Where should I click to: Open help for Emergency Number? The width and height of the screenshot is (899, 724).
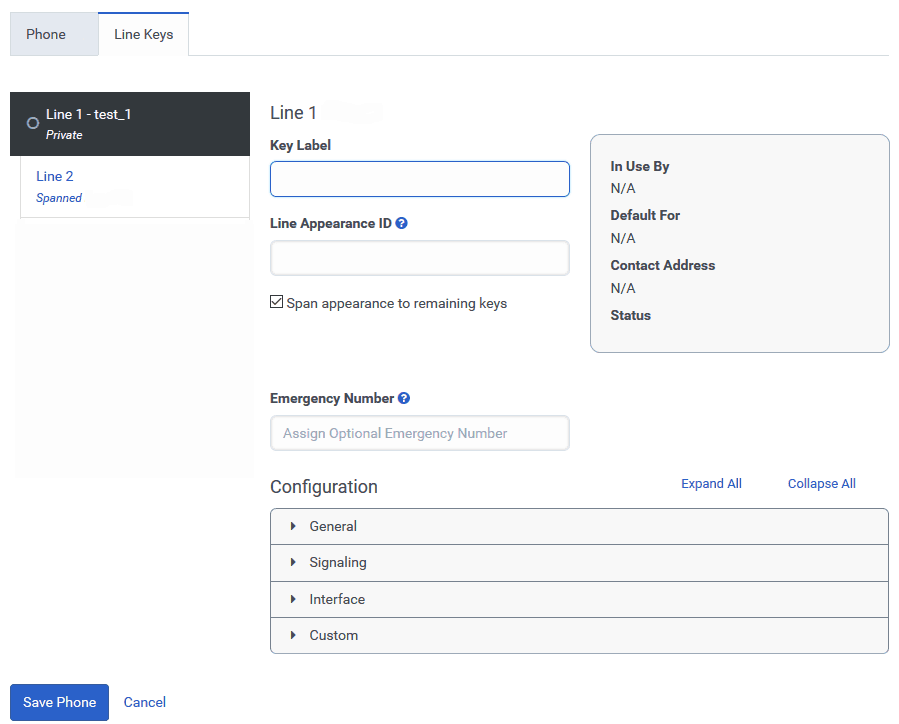tap(404, 398)
